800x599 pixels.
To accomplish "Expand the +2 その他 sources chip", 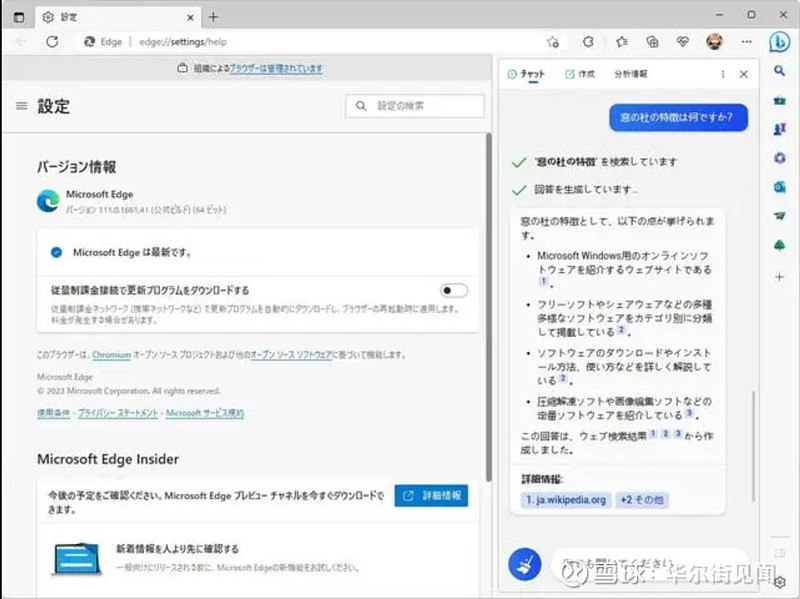I will tap(642, 500).
